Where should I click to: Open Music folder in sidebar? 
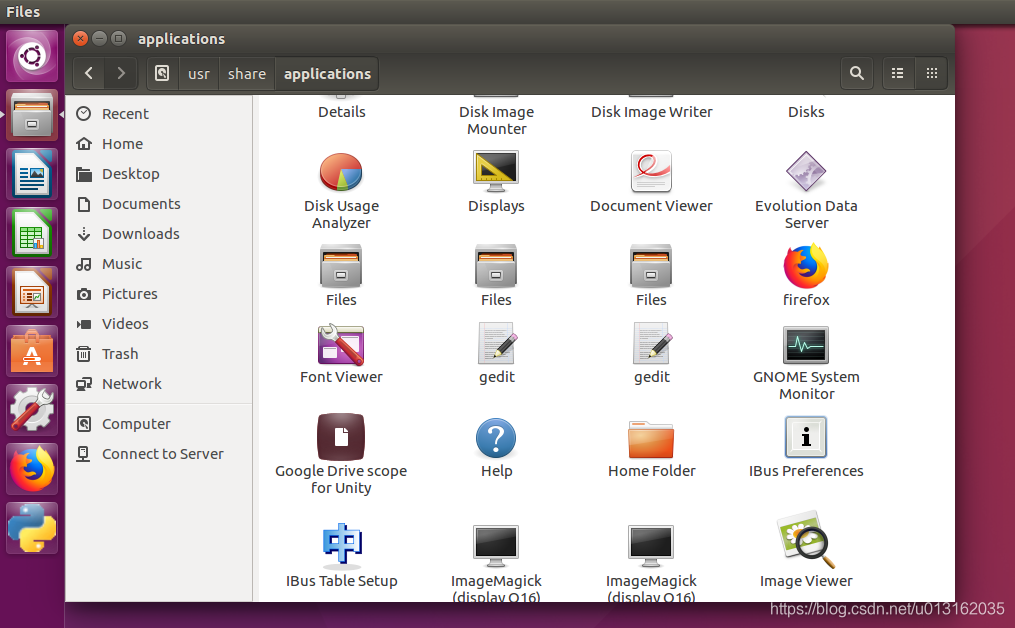coord(159,264)
